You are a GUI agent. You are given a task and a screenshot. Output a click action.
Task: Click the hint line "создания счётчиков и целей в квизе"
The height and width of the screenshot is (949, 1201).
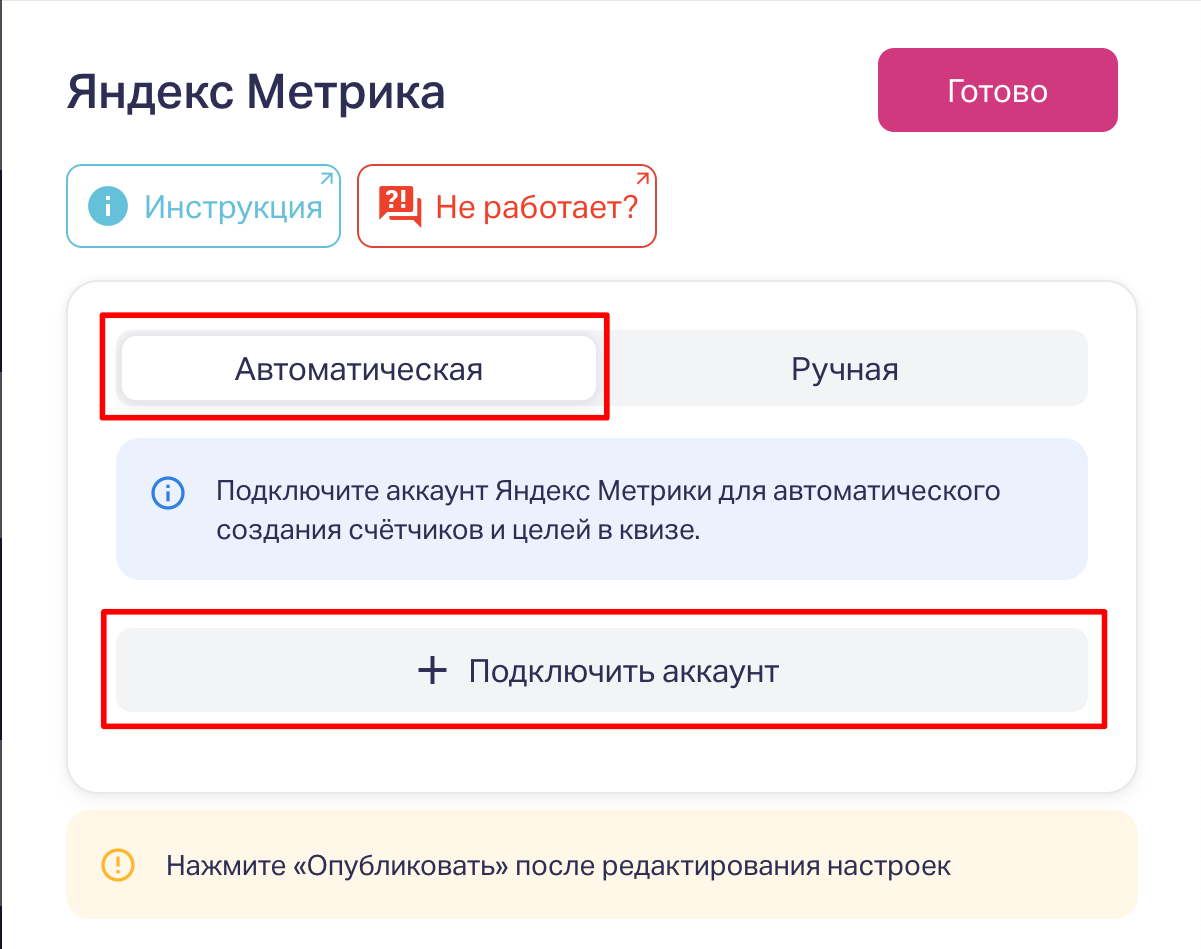point(458,530)
